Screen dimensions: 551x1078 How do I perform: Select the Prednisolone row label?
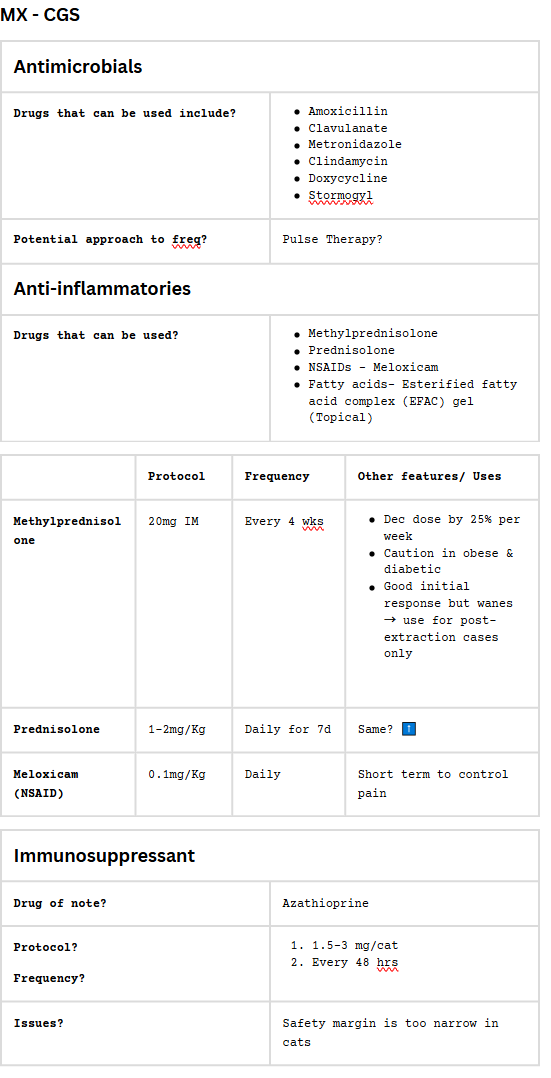click(x=56, y=729)
